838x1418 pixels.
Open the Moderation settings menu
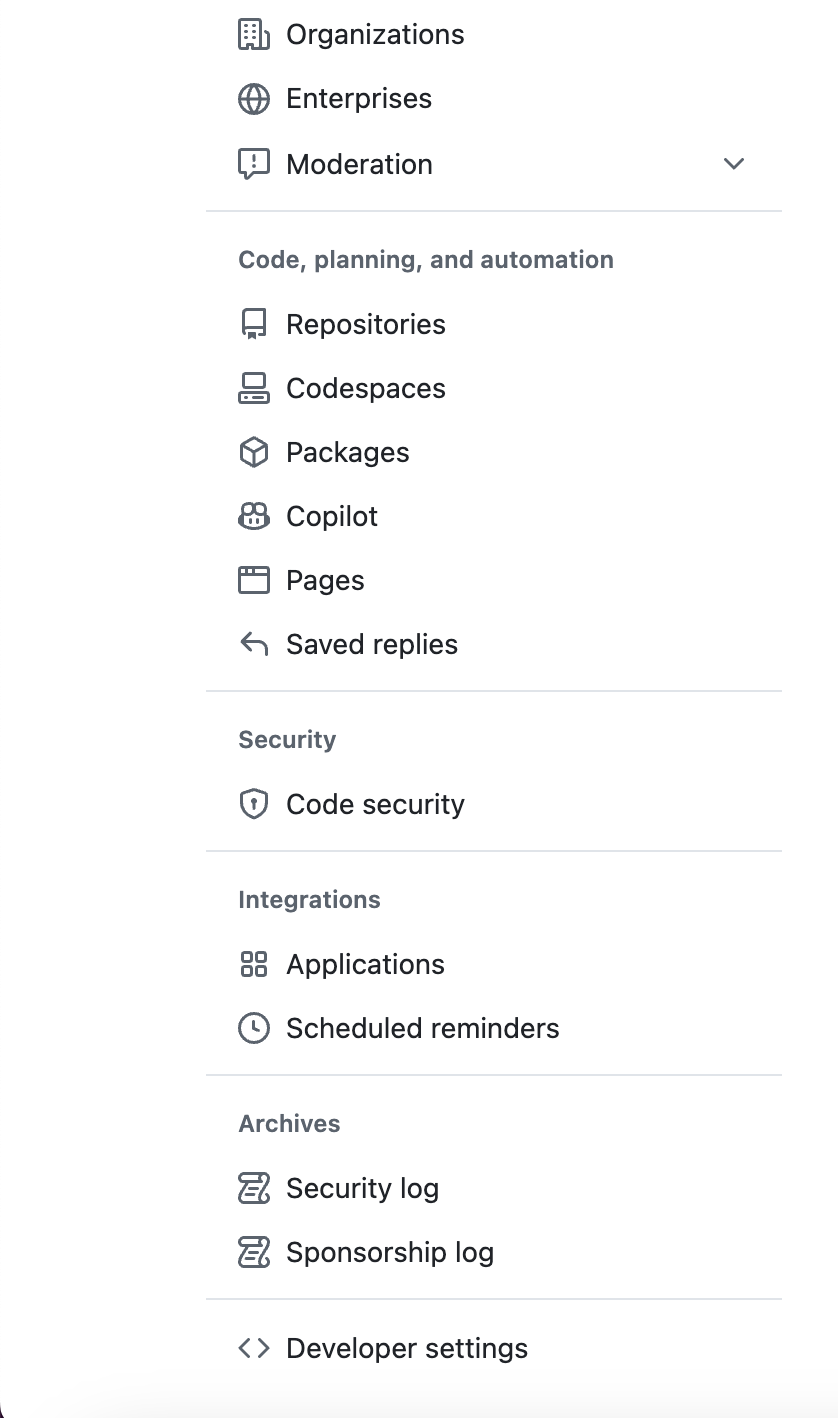[359, 164]
